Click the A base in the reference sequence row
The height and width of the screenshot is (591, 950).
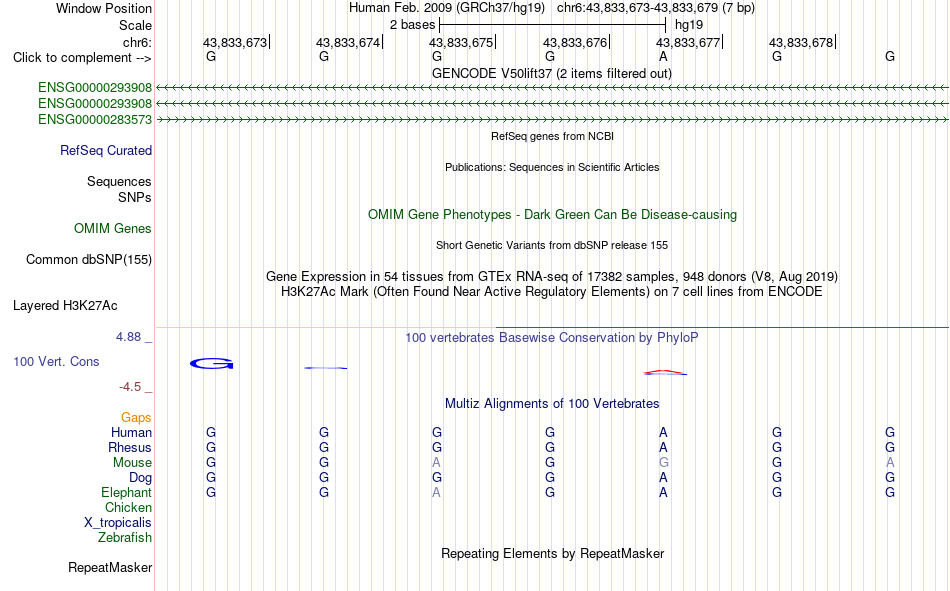[663, 56]
